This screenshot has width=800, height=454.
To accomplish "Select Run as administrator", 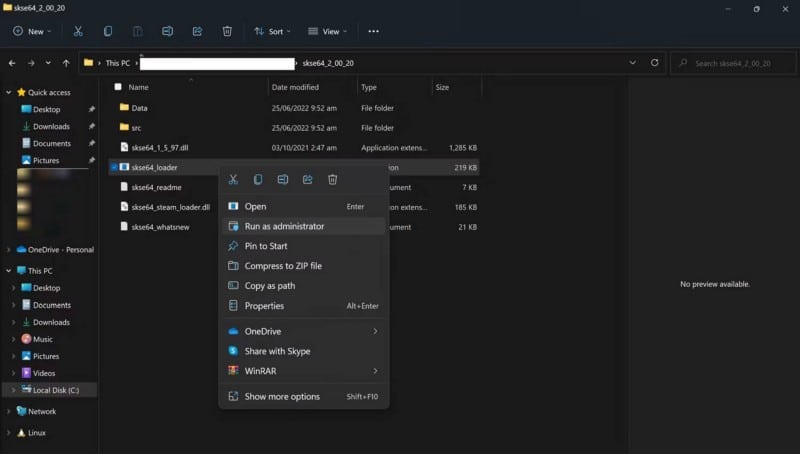I will 284,226.
